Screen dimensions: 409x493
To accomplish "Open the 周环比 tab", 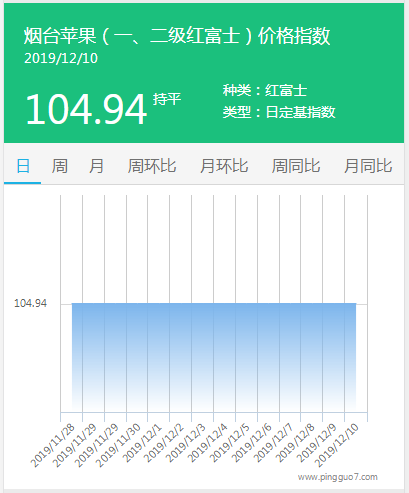I will tap(152, 166).
